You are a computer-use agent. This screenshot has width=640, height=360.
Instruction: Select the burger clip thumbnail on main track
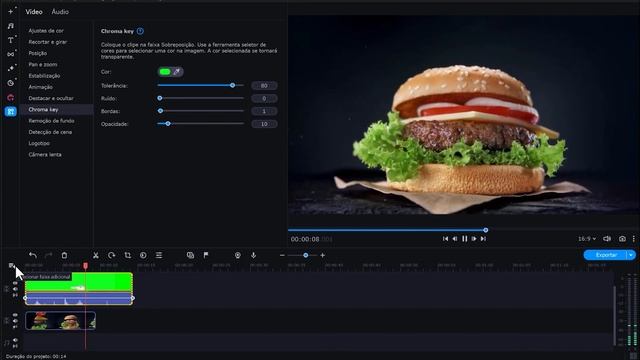pos(60,321)
